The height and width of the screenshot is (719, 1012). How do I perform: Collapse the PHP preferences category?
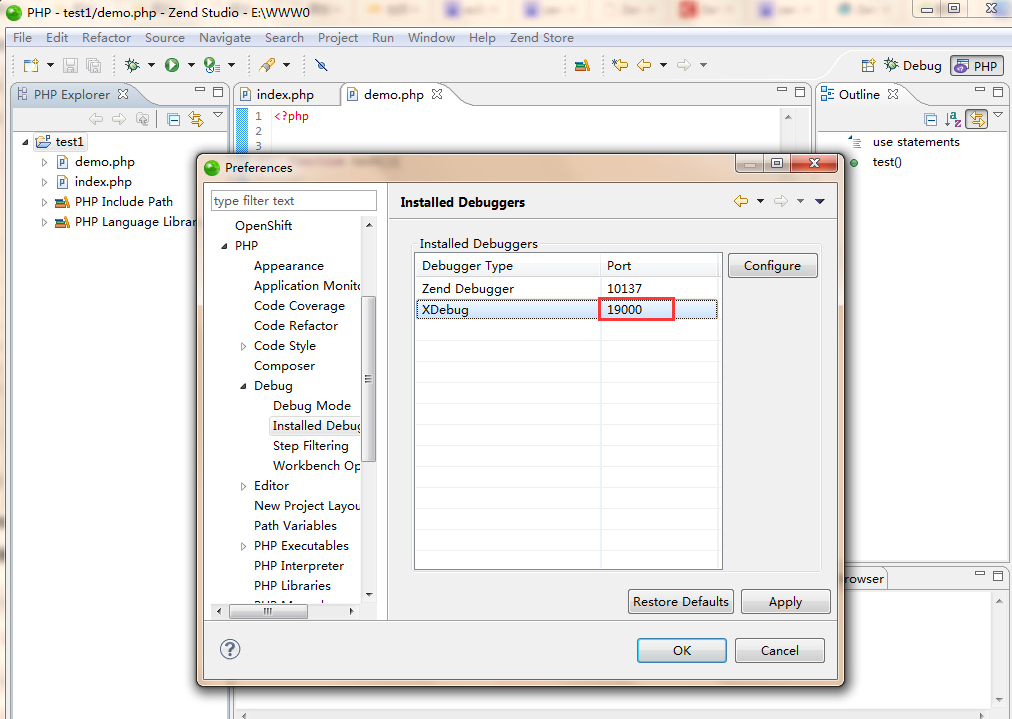point(224,246)
